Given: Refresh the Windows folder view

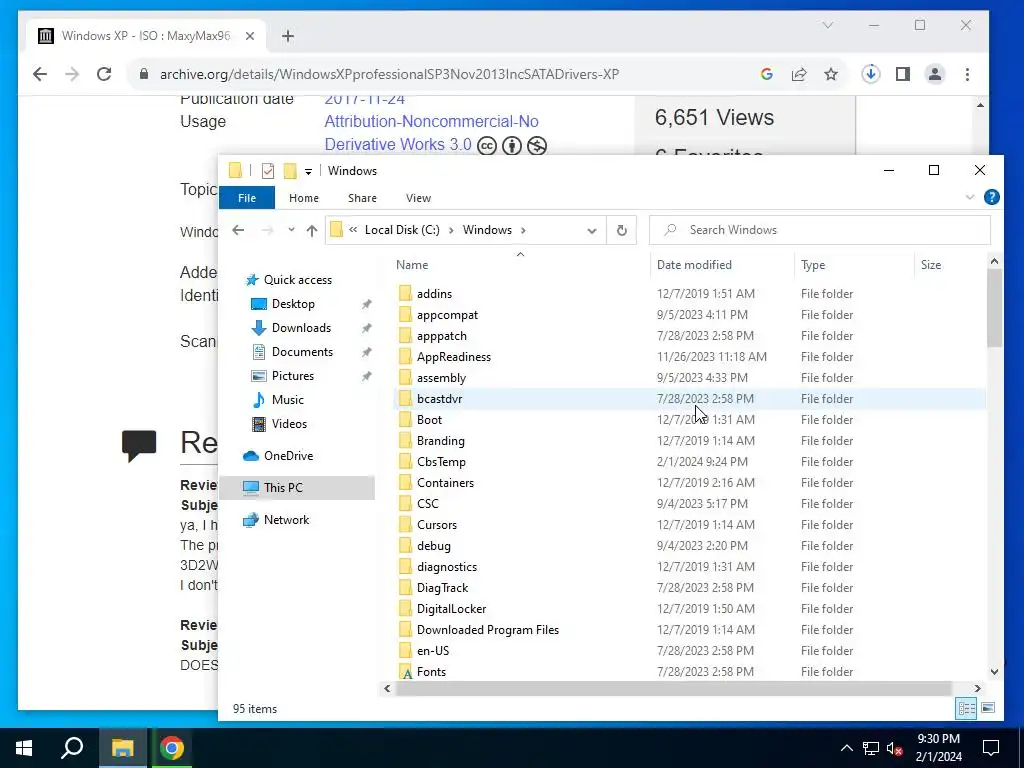Looking at the screenshot, I should pyautogui.click(x=622, y=230).
